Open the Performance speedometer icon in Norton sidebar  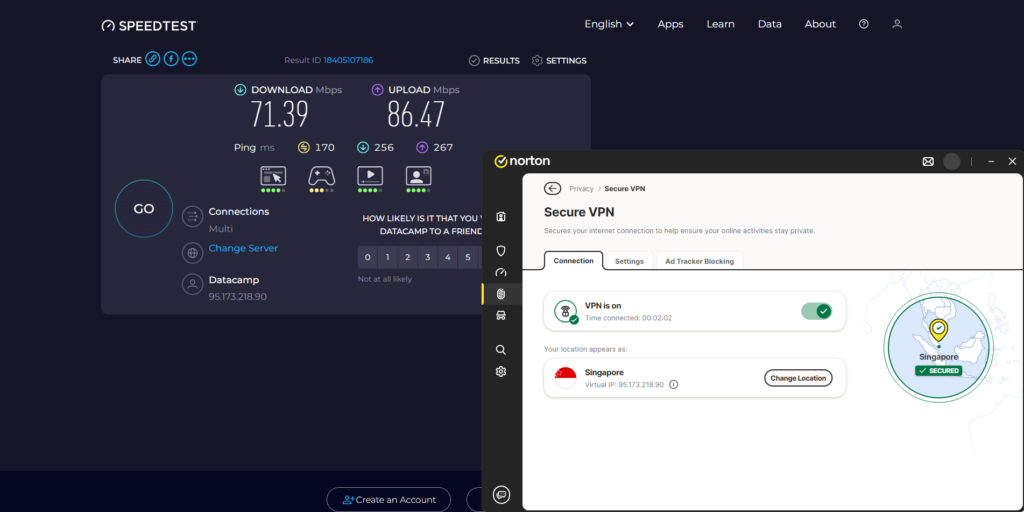(501, 272)
